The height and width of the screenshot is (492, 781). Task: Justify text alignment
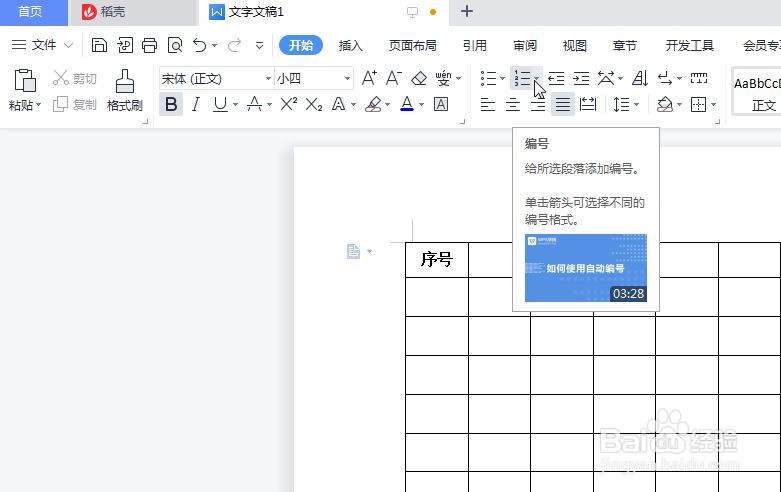pos(563,105)
